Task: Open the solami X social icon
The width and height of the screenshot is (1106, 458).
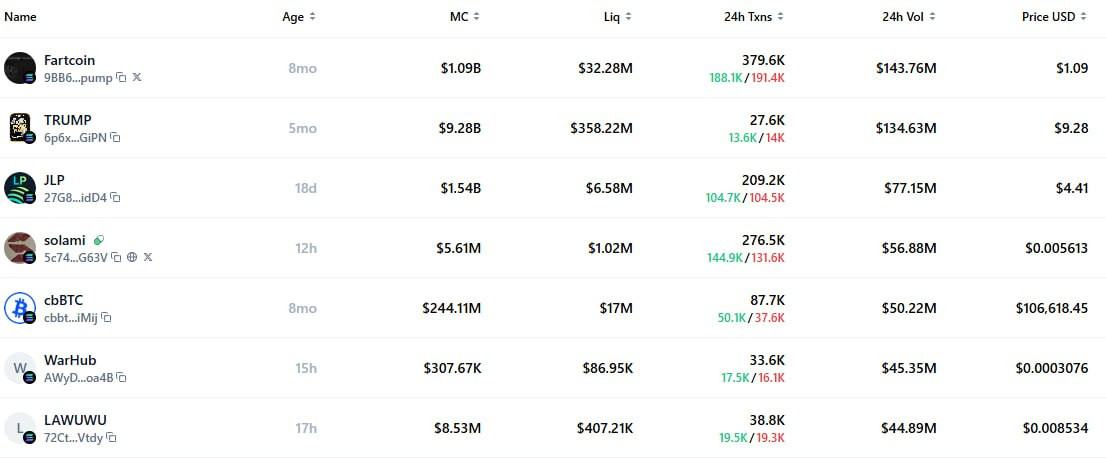Action: (147, 258)
